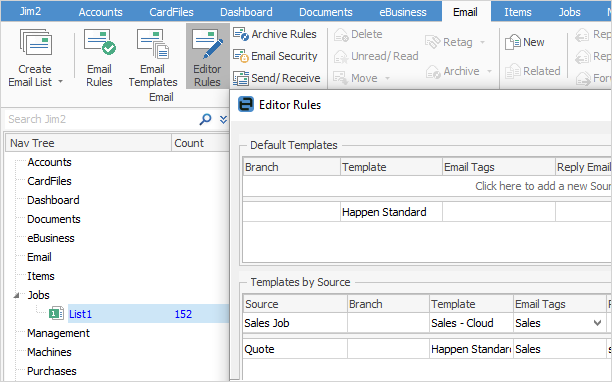612x382 pixels.
Task: Focus the Search Jim2 field
Action: tap(100, 119)
